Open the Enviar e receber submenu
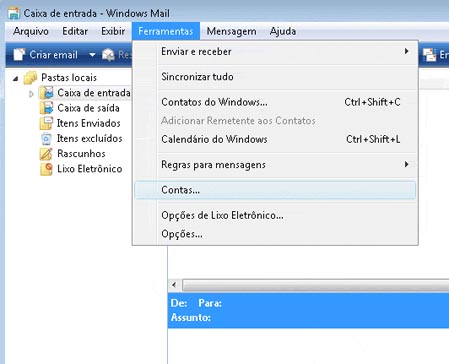This screenshot has width=449, height=364. (275, 52)
